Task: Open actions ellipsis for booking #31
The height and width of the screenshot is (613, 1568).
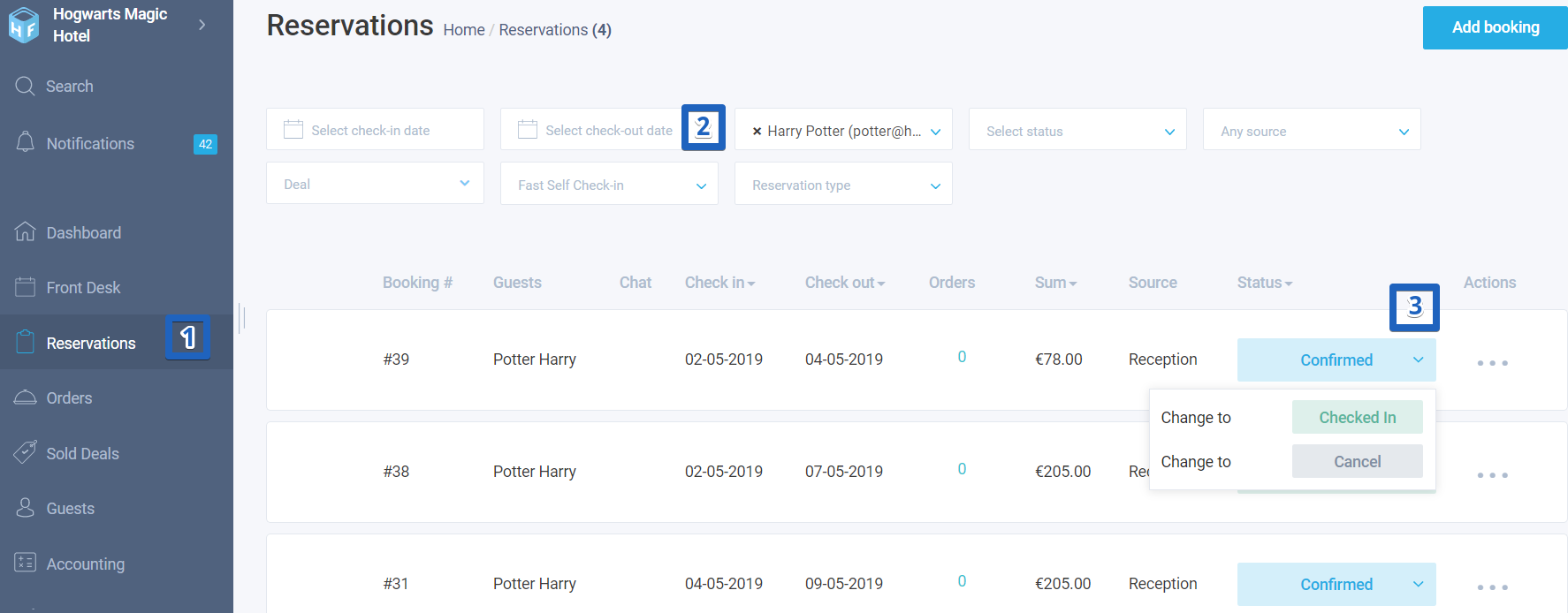Action: (x=1492, y=587)
